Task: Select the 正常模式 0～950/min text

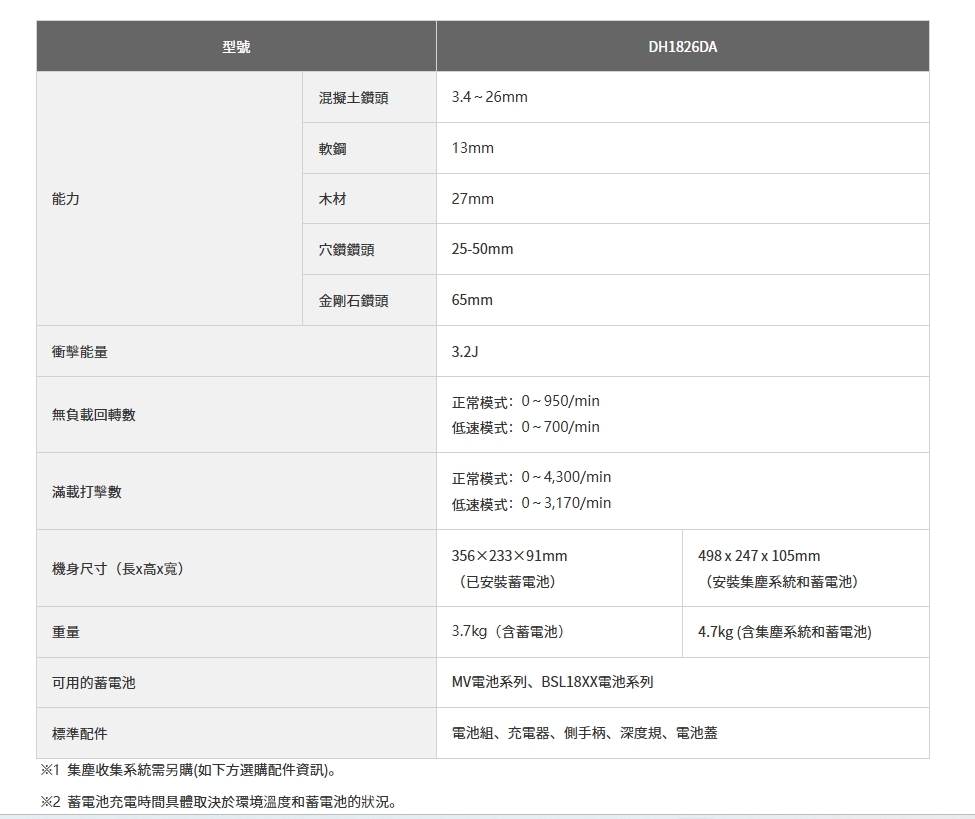Action: coord(526,401)
